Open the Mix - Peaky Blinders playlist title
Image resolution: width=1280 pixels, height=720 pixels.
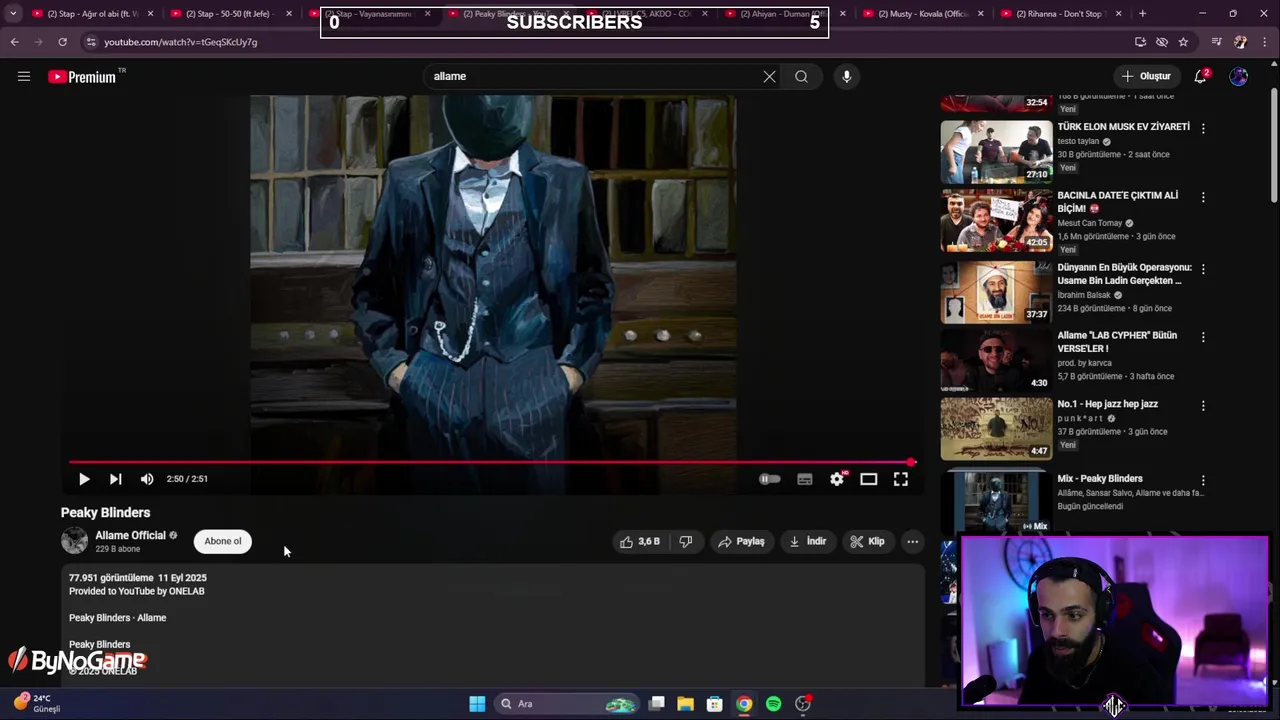click(x=1100, y=479)
